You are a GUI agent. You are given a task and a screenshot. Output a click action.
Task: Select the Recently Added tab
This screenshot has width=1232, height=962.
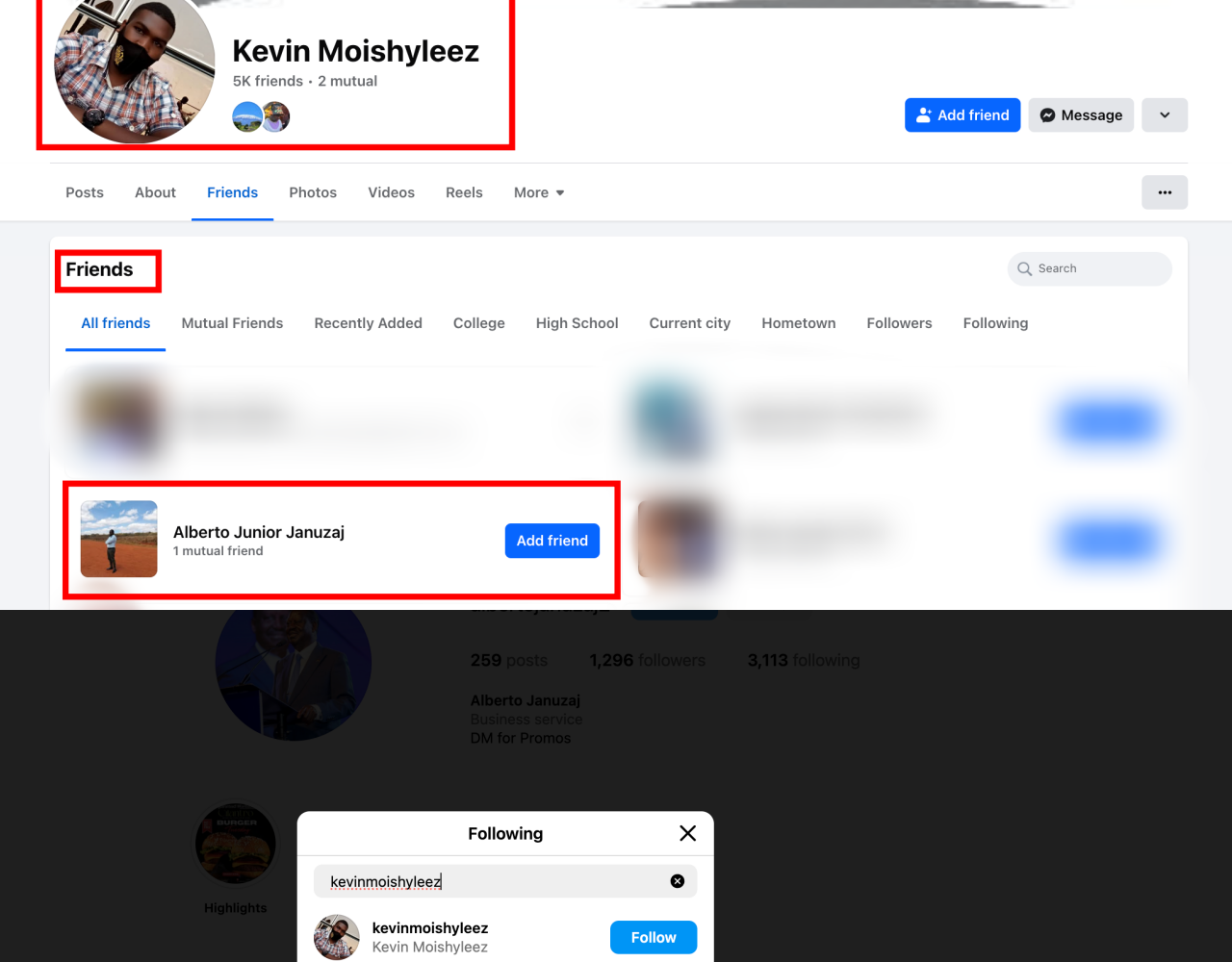click(x=368, y=323)
